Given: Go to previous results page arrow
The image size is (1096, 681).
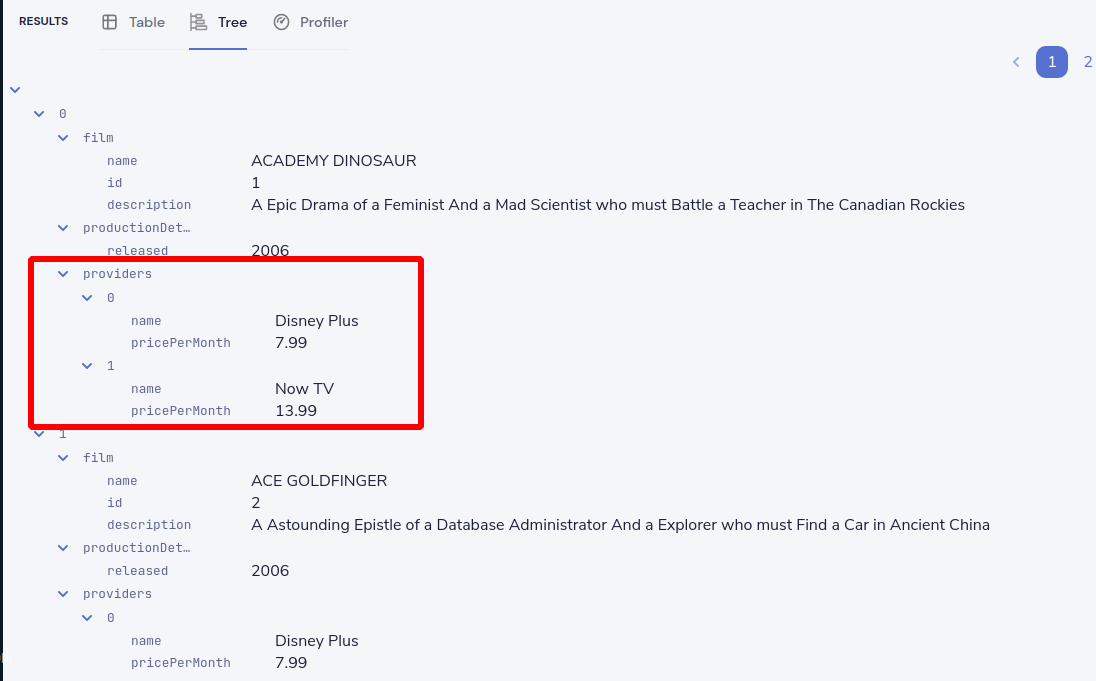Looking at the screenshot, I should [x=1016, y=62].
